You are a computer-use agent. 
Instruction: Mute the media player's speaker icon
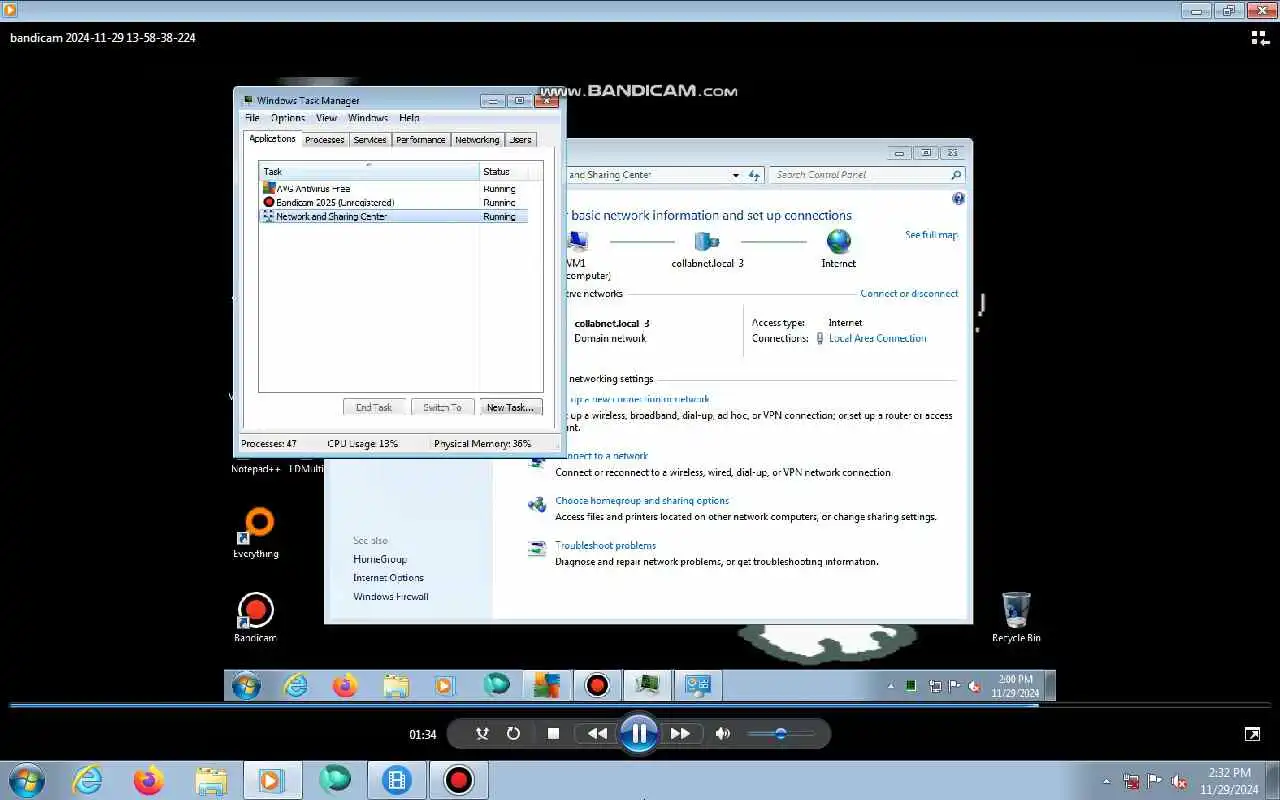coord(723,733)
